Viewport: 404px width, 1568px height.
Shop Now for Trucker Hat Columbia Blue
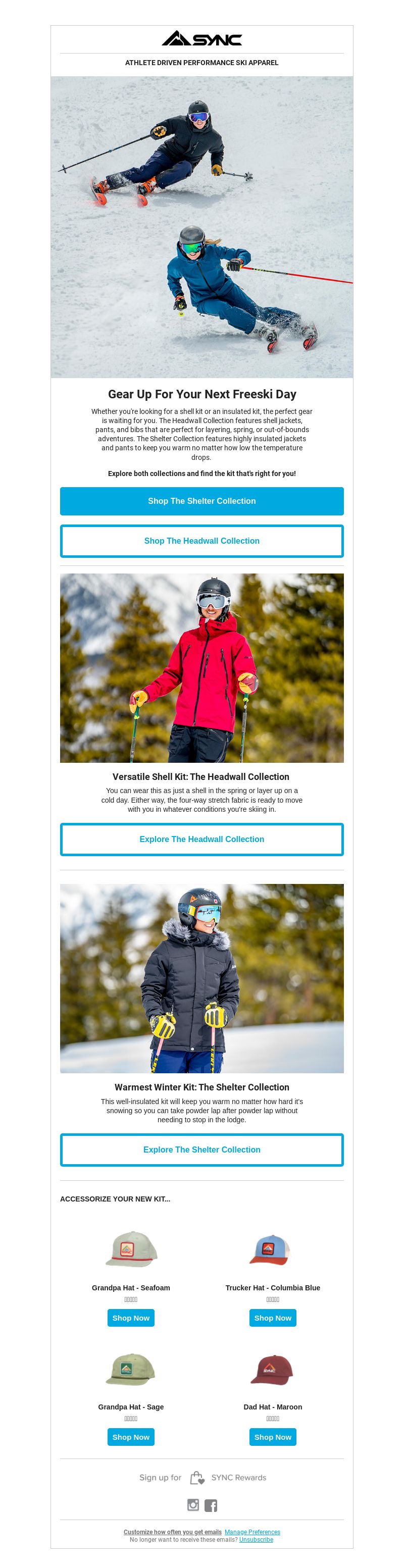272,1317
